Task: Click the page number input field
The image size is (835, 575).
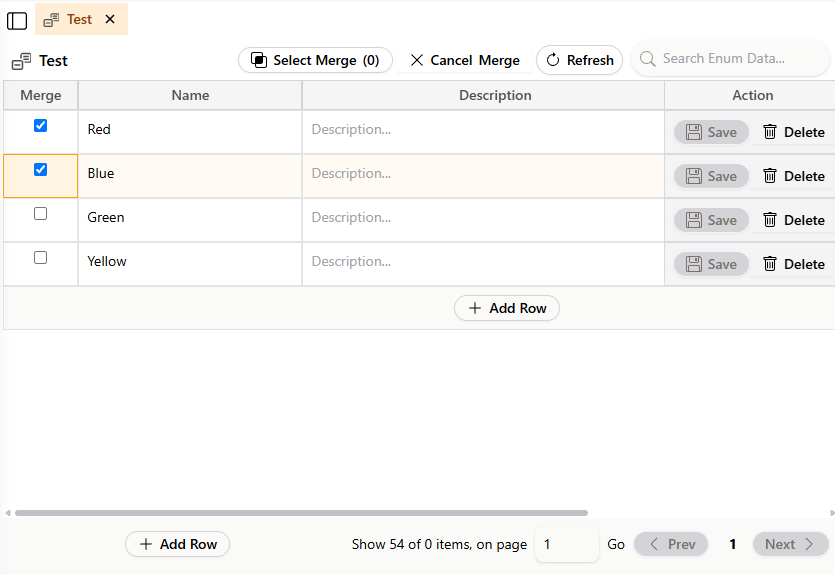Action: (x=567, y=544)
